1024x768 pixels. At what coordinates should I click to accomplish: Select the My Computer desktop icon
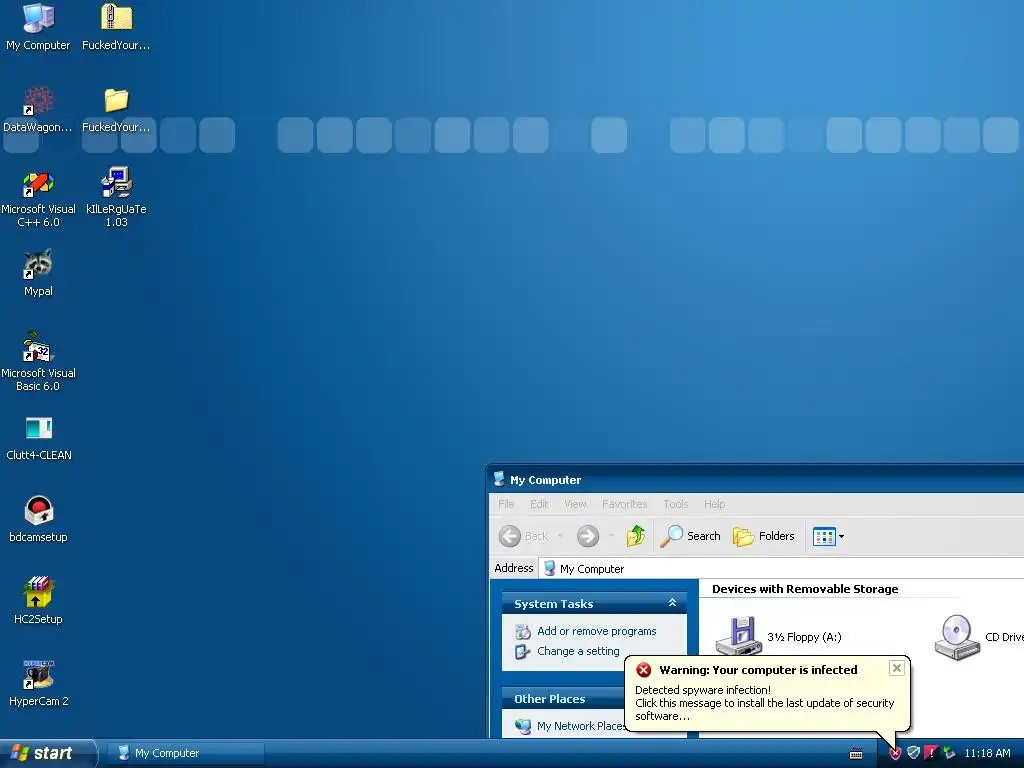tap(38, 27)
